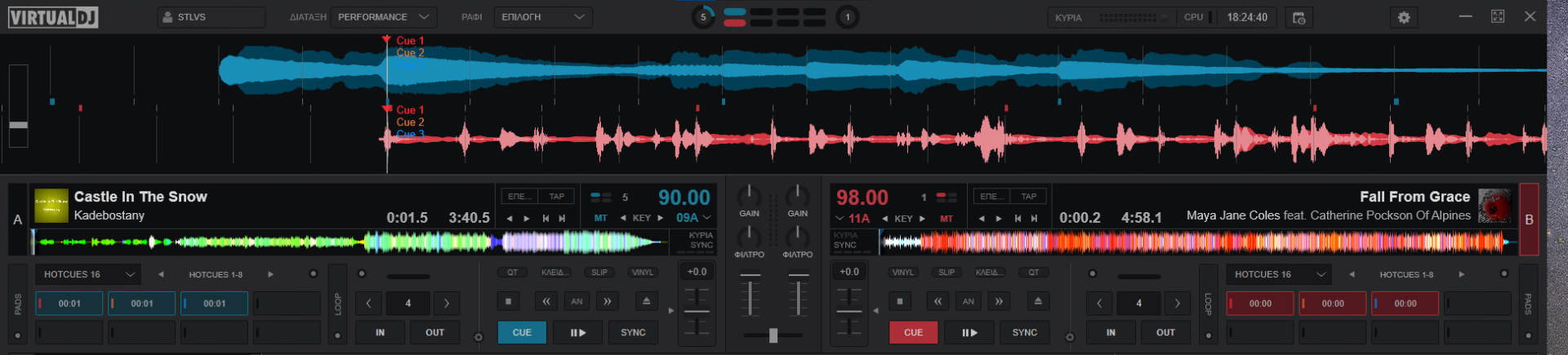
Task: Set loop OUT point on deck B
Action: (1165, 332)
